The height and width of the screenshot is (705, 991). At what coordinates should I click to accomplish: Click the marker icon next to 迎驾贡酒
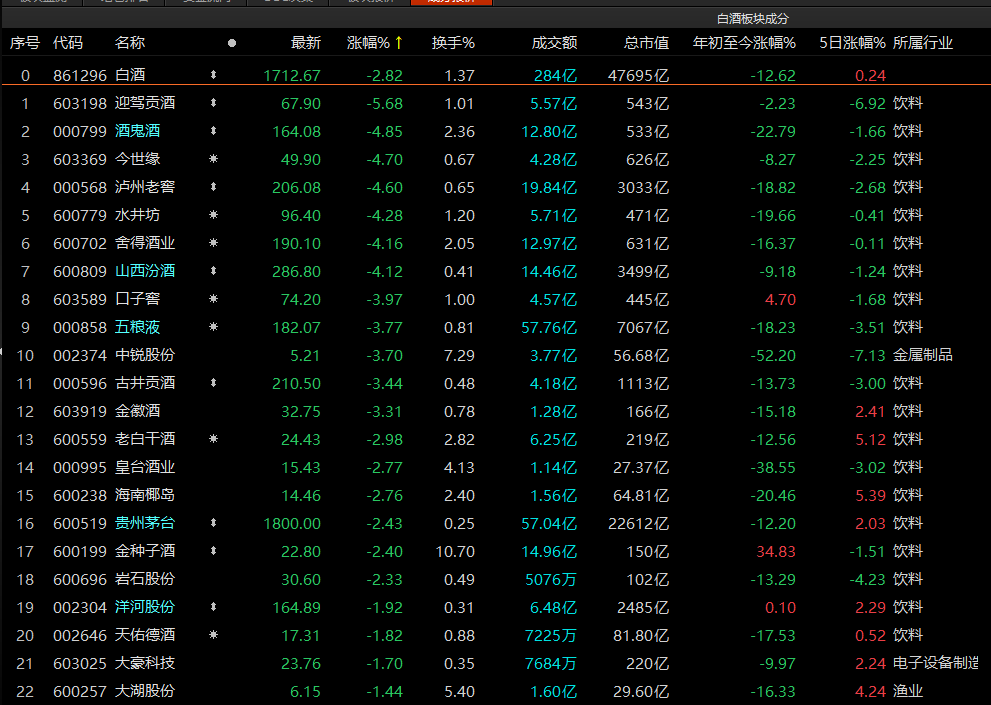point(214,102)
